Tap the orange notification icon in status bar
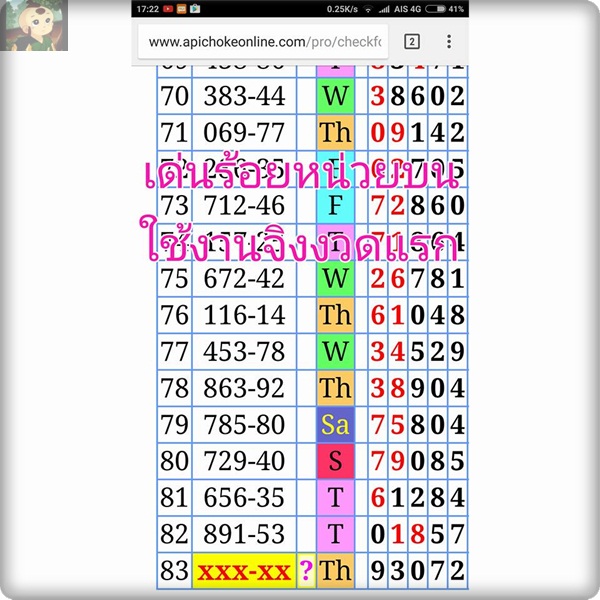This screenshot has height=600, width=600. (181, 9)
